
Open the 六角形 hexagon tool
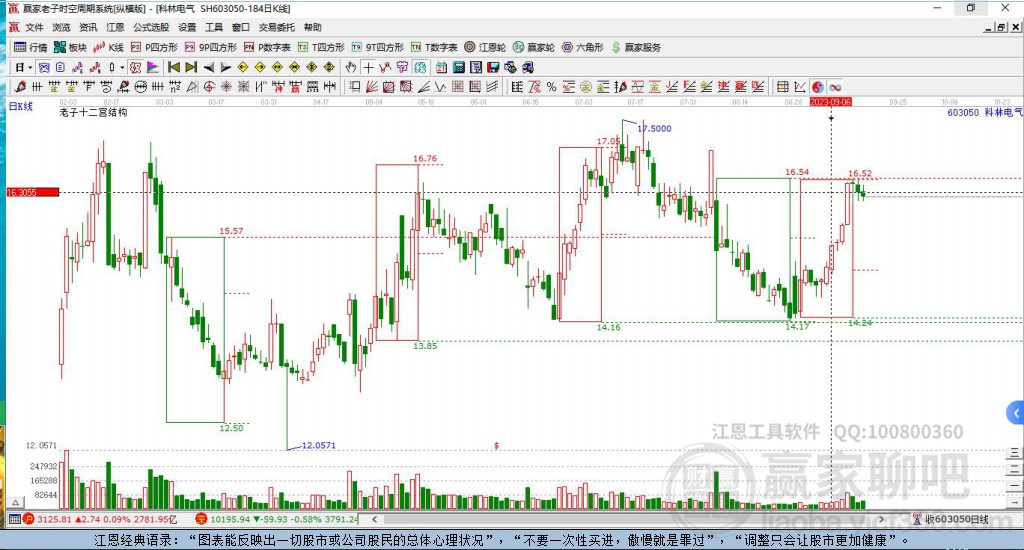(x=583, y=47)
